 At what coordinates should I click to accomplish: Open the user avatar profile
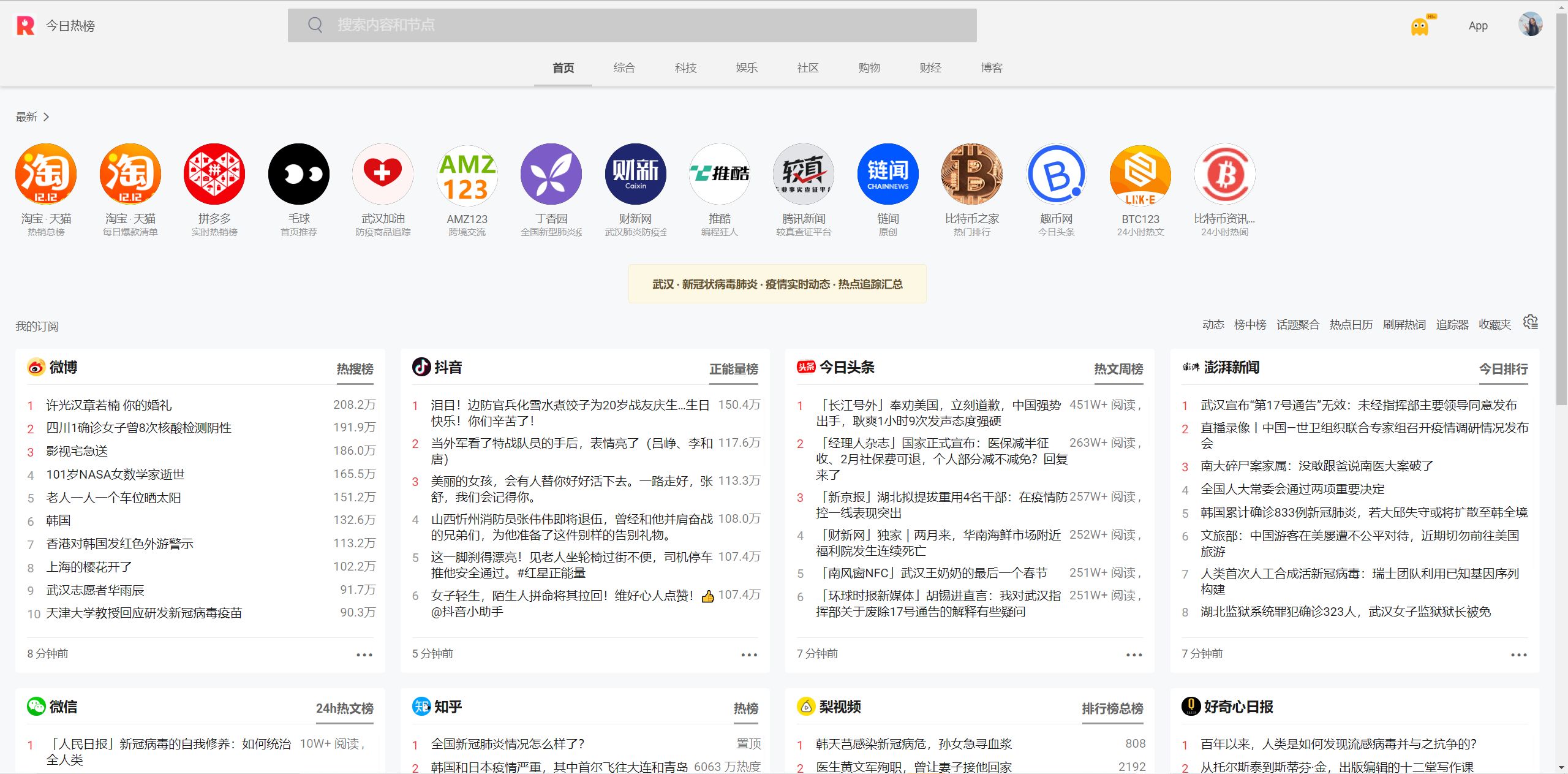(x=1530, y=25)
